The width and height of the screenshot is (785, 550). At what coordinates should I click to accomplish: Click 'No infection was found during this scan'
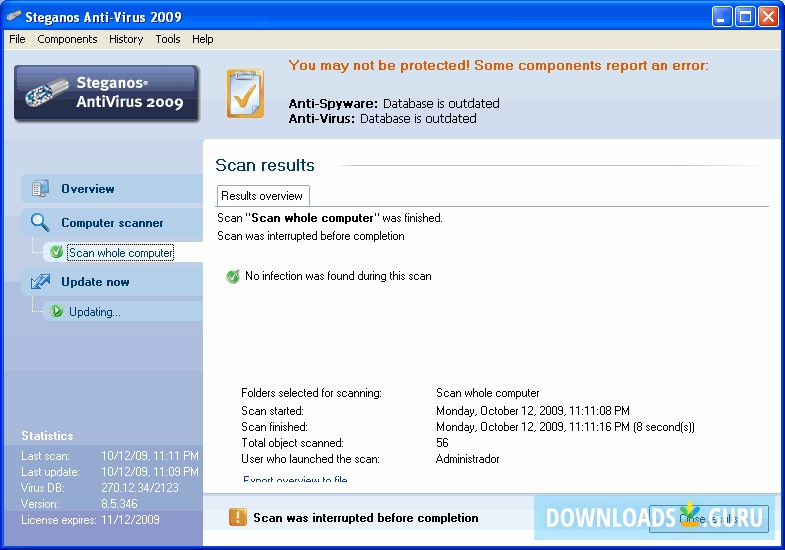(338, 276)
